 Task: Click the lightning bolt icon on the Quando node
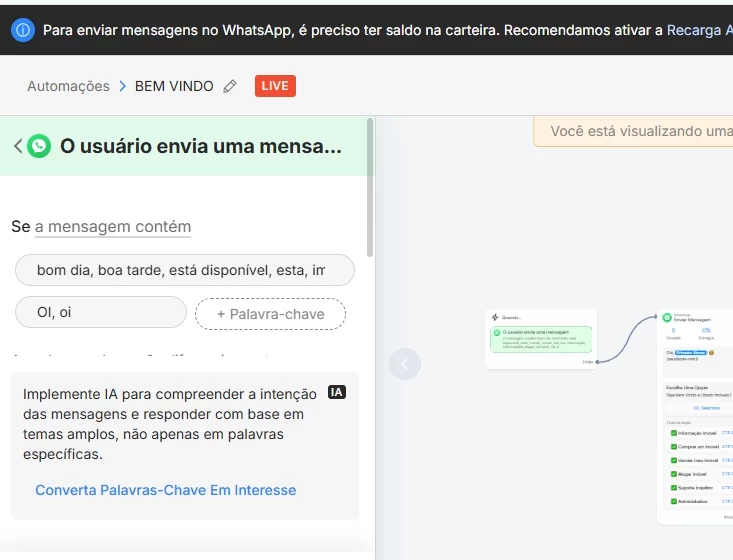tap(495, 317)
